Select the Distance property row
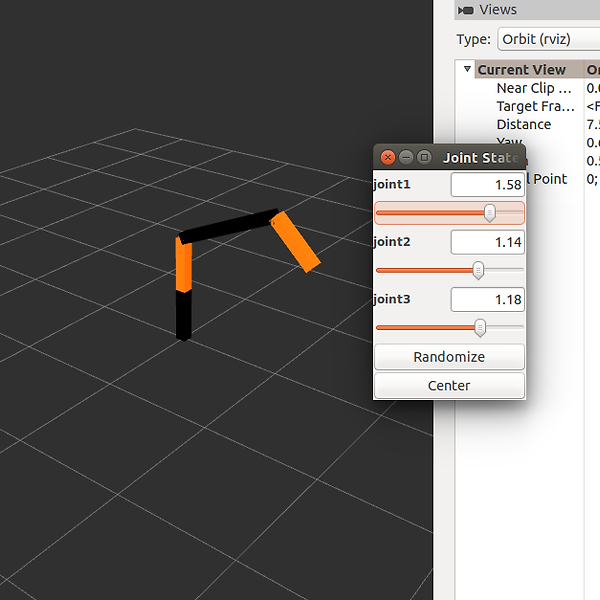Viewport: 600px width, 600px height. (523, 124)
